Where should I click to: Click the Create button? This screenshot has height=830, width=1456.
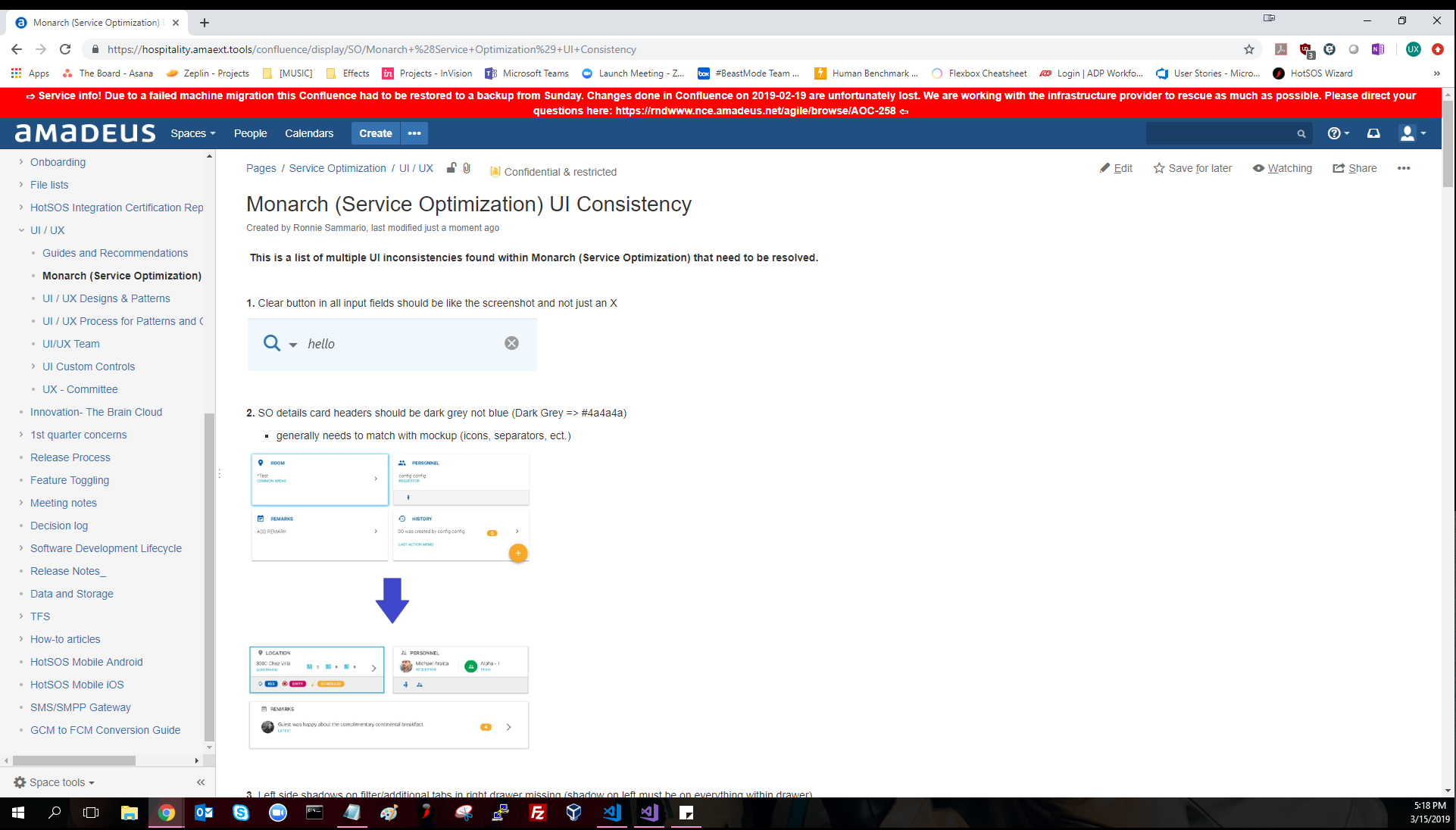click(x=376, y=133)
